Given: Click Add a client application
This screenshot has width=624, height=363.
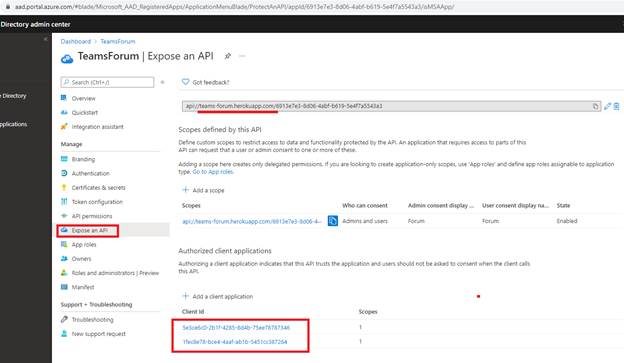Looking at the screenshot, I should pyautogui.click(x=218, y=297).
